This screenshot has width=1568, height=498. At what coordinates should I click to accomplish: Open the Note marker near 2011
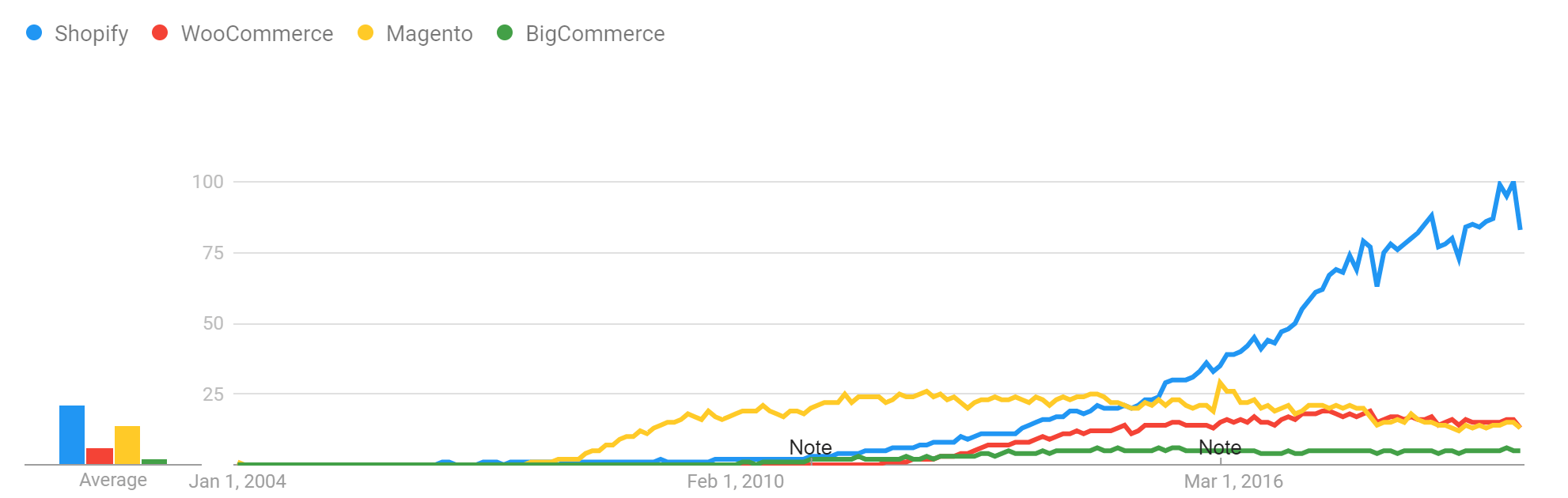point(811,447)
